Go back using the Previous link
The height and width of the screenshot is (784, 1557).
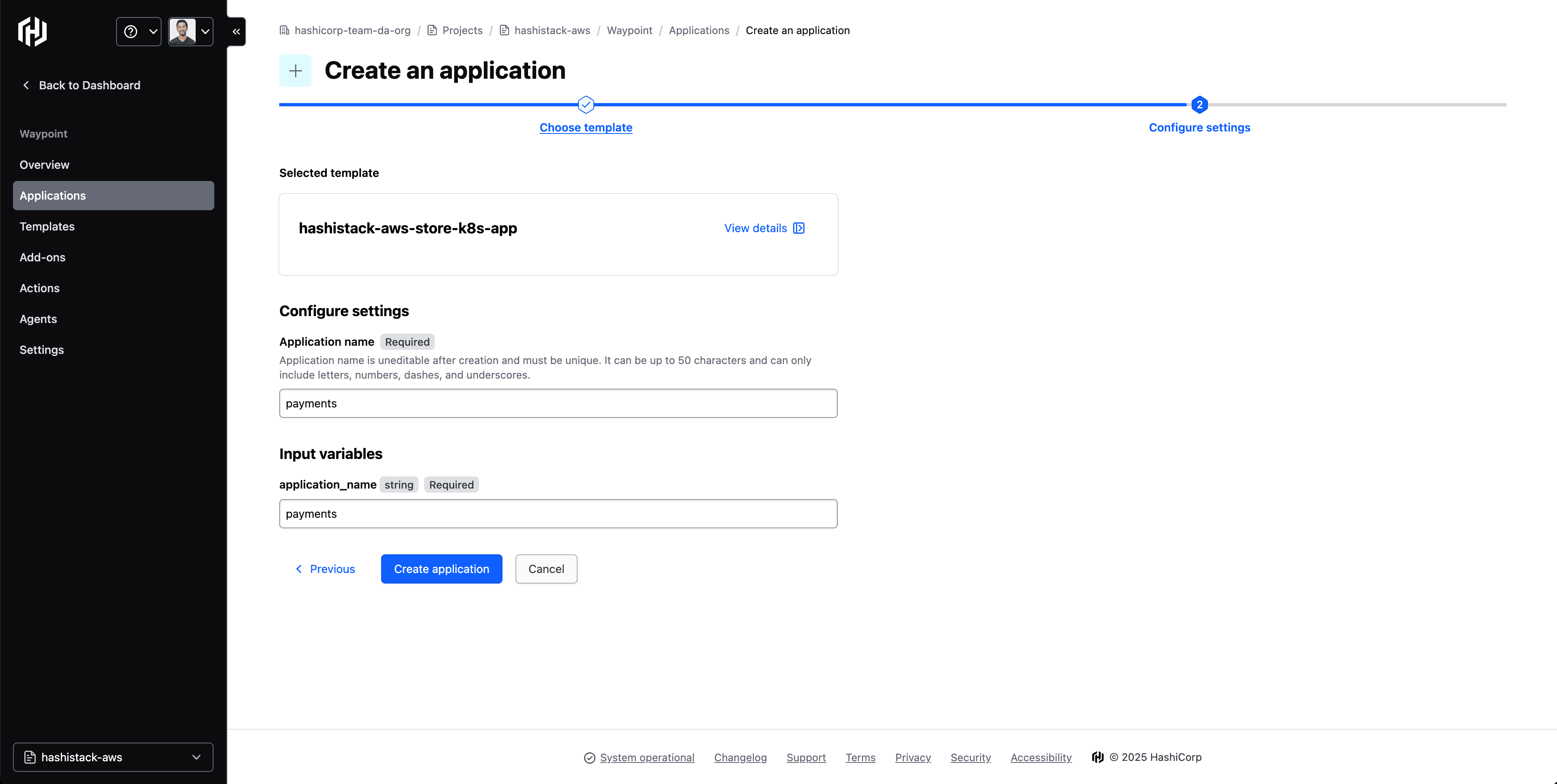325,569
